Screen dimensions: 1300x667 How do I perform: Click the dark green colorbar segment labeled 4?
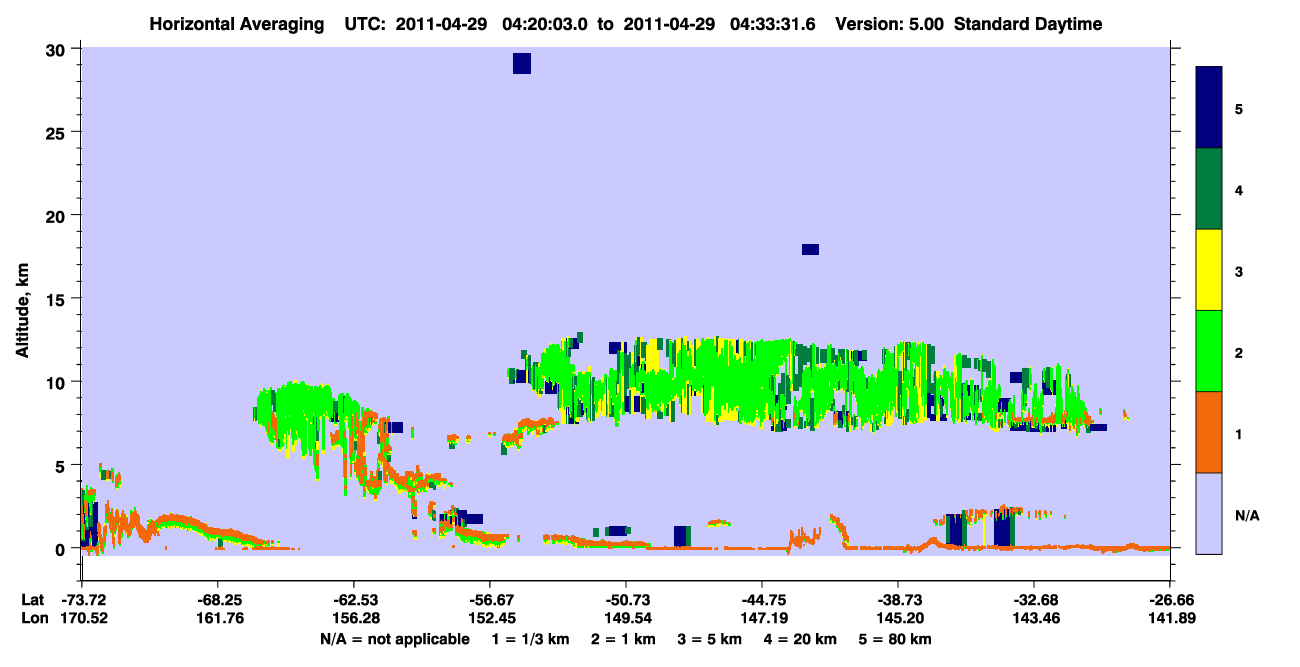tap(1209, 189)
